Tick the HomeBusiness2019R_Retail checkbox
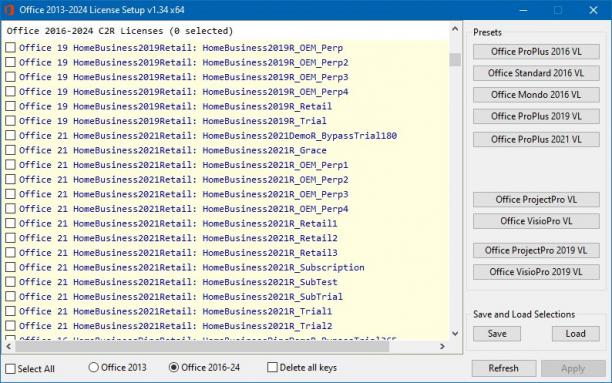Viewport: 612px width, 383px height. click(x=11, y=106)
